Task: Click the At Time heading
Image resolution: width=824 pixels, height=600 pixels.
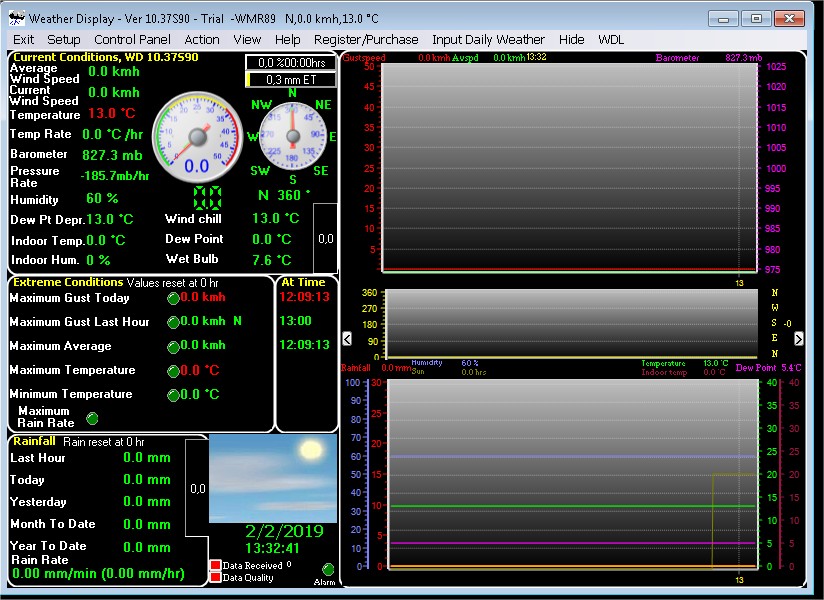Action: [x=303, y=282]
